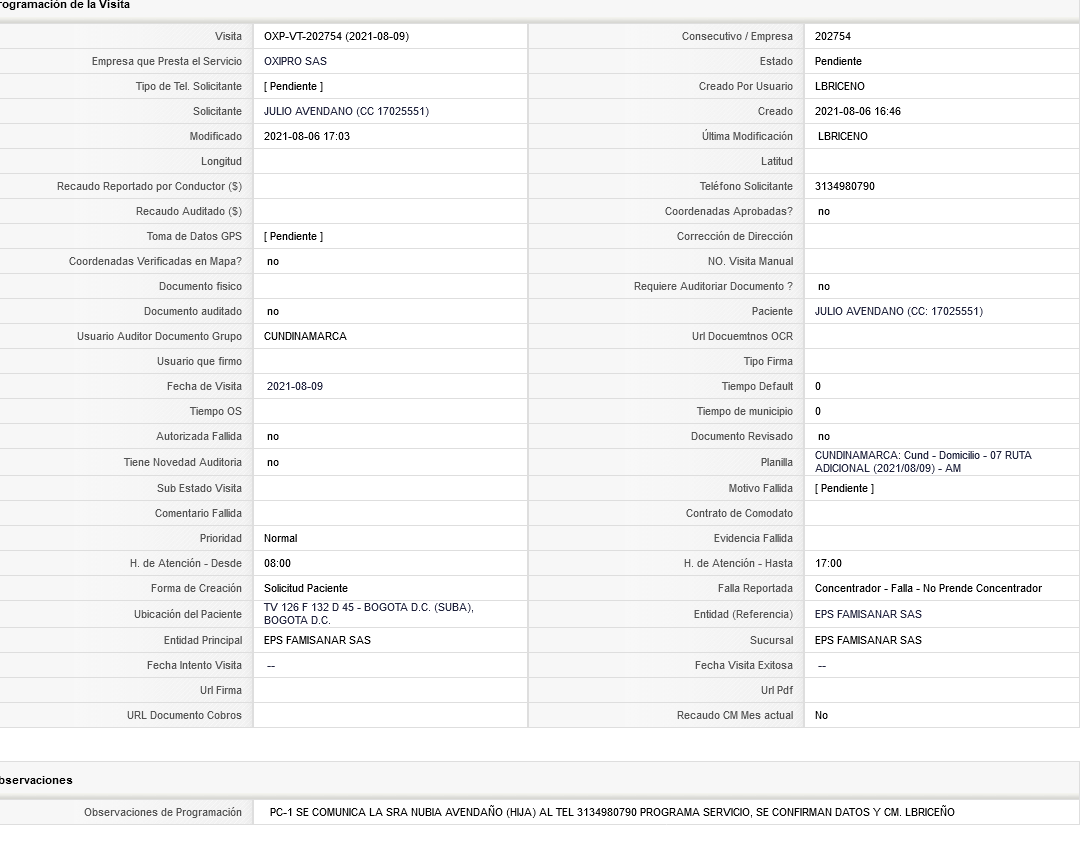Select the visit code OXP-VT-202754 (2021-08-09)
1088x848 pixels.
(x=337, y=36)
